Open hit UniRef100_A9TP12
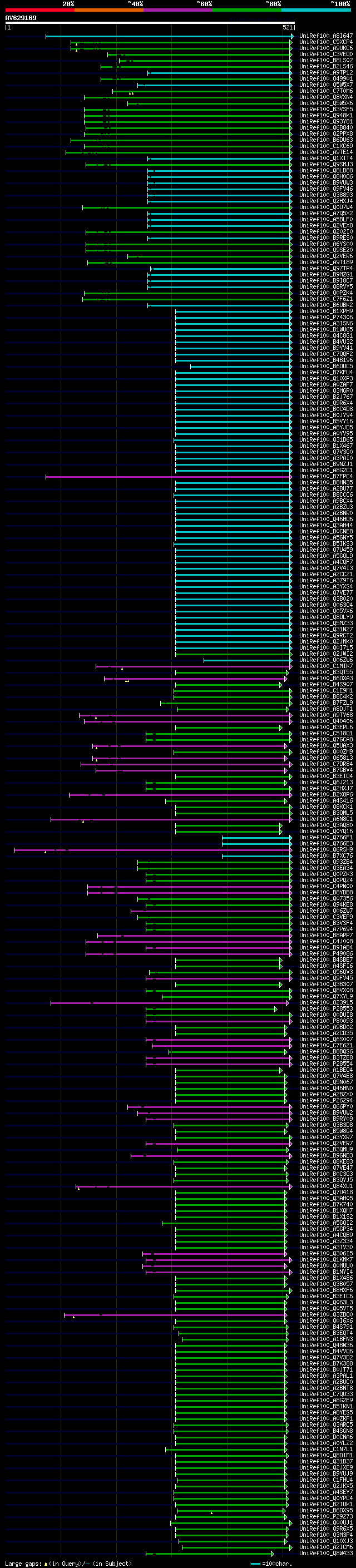This screenshot has height=1568, width=356. click(325, 72)
